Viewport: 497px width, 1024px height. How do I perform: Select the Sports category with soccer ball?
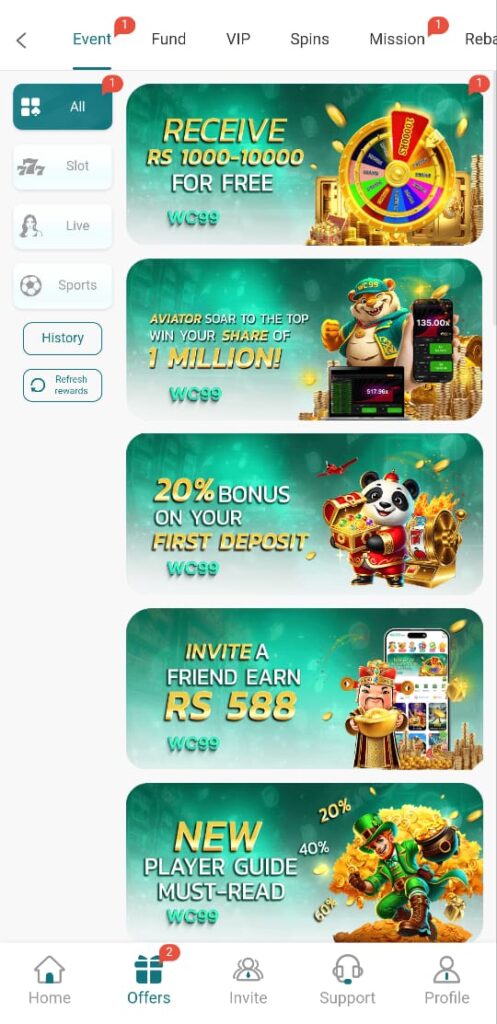tap(63, 285)
